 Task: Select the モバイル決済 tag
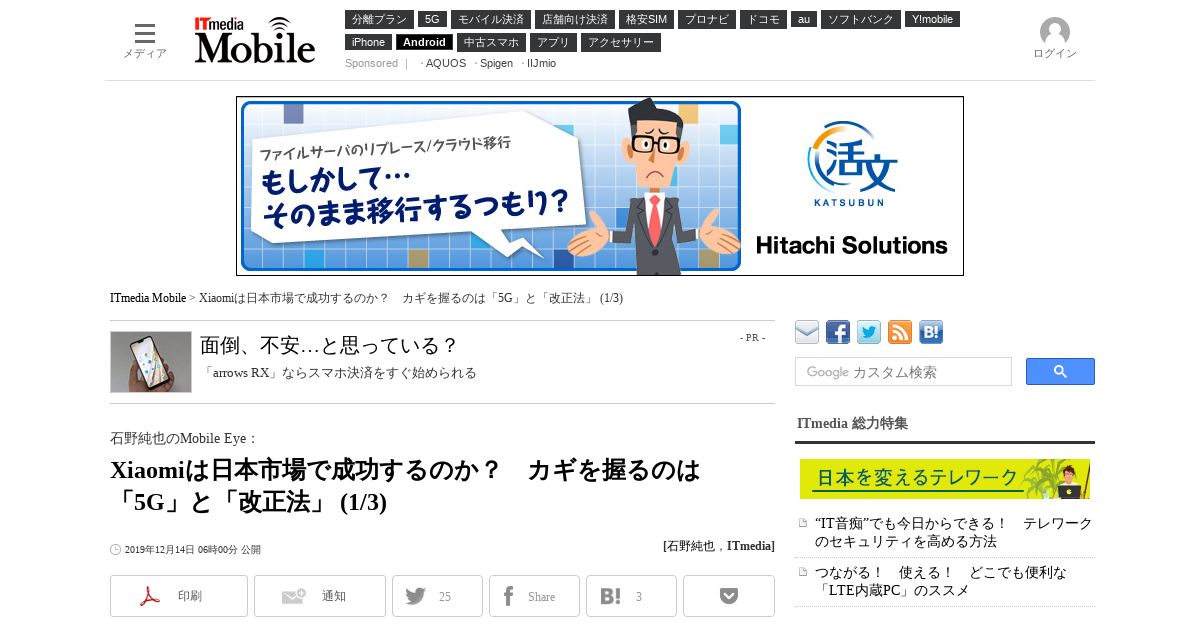click(490, 19)
